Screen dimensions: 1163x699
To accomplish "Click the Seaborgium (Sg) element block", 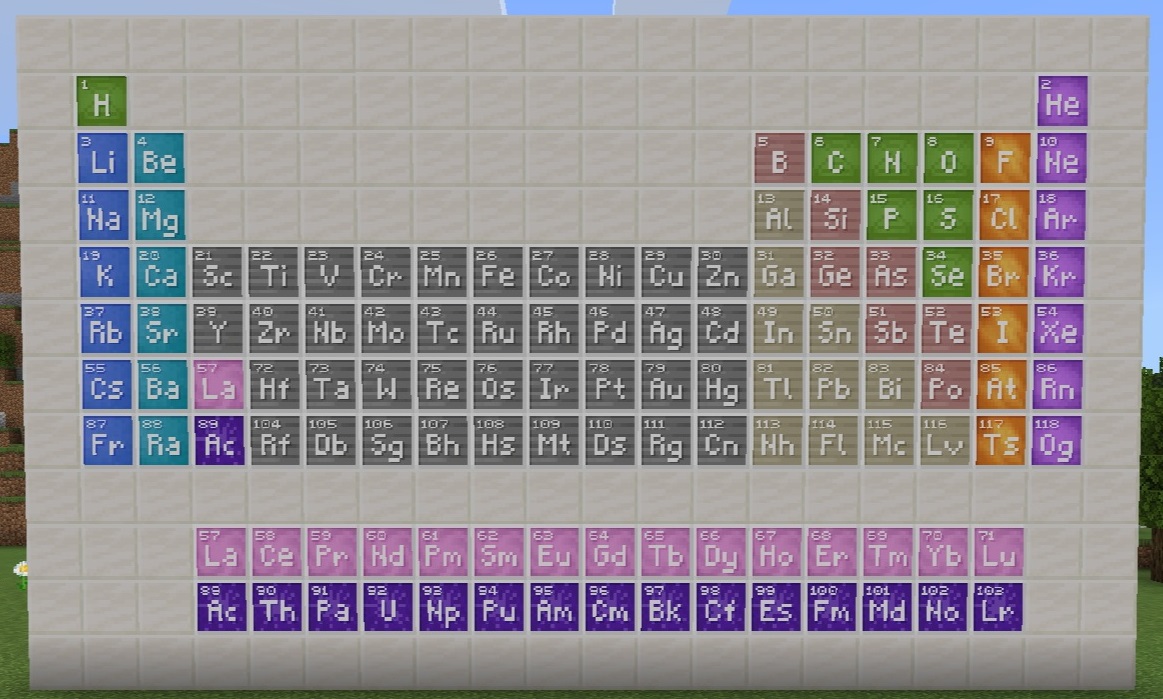I will pos(387,441).
